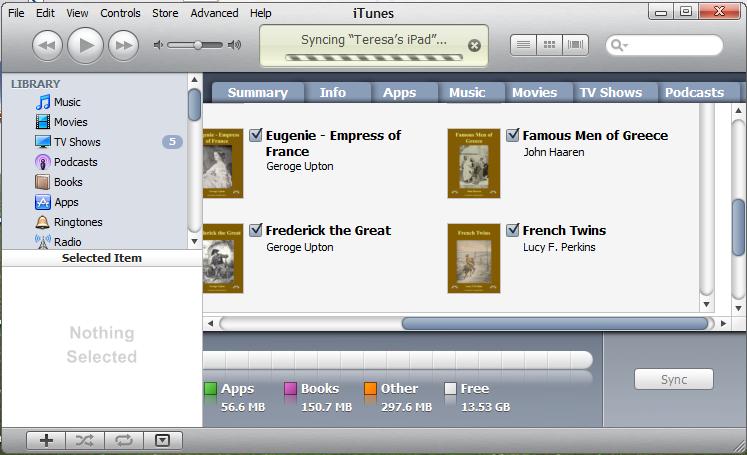Screen dimensions: 747x455
Task: Toggle the French Twins checkbox
Action: (x=513, y=230)
